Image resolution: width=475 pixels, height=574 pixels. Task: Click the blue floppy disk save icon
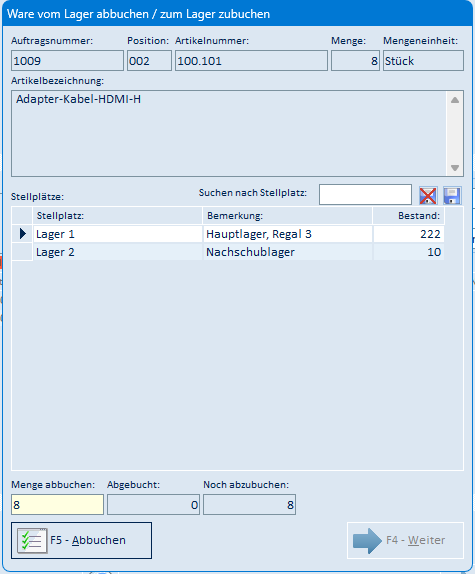(x=452, y=195)
